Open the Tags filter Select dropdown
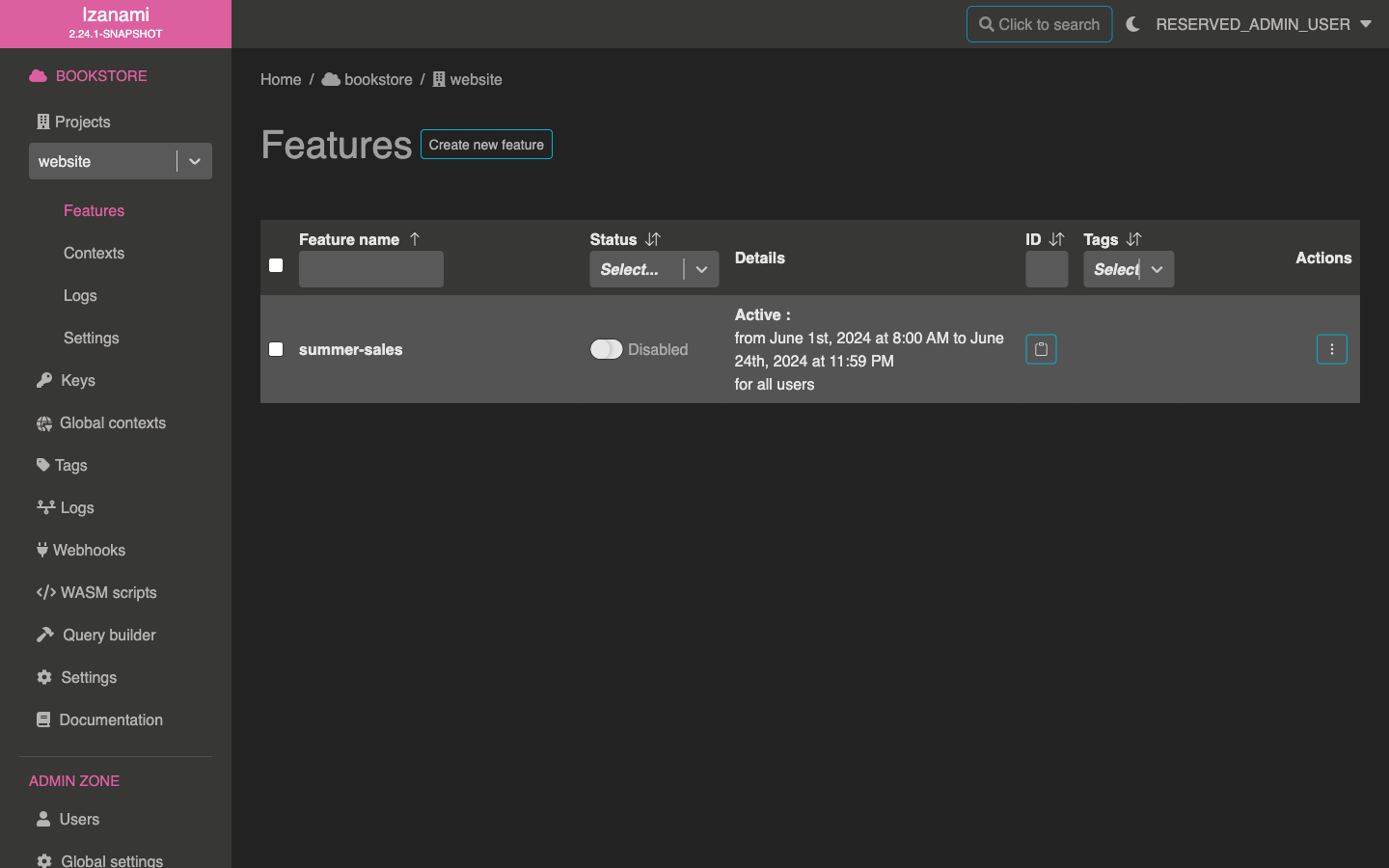 (x=1129, y=269)
